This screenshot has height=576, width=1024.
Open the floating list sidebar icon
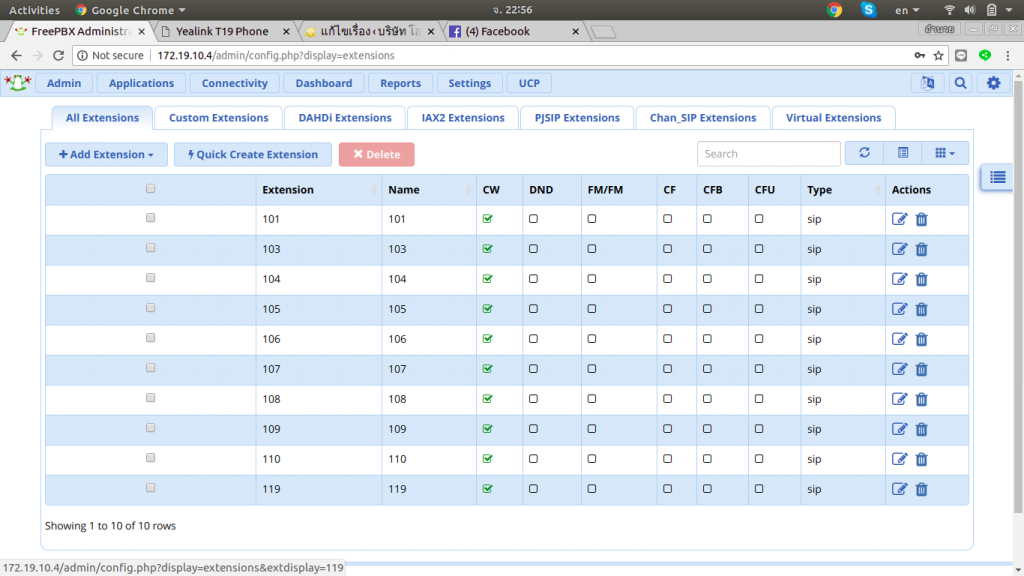click(997, 177)
